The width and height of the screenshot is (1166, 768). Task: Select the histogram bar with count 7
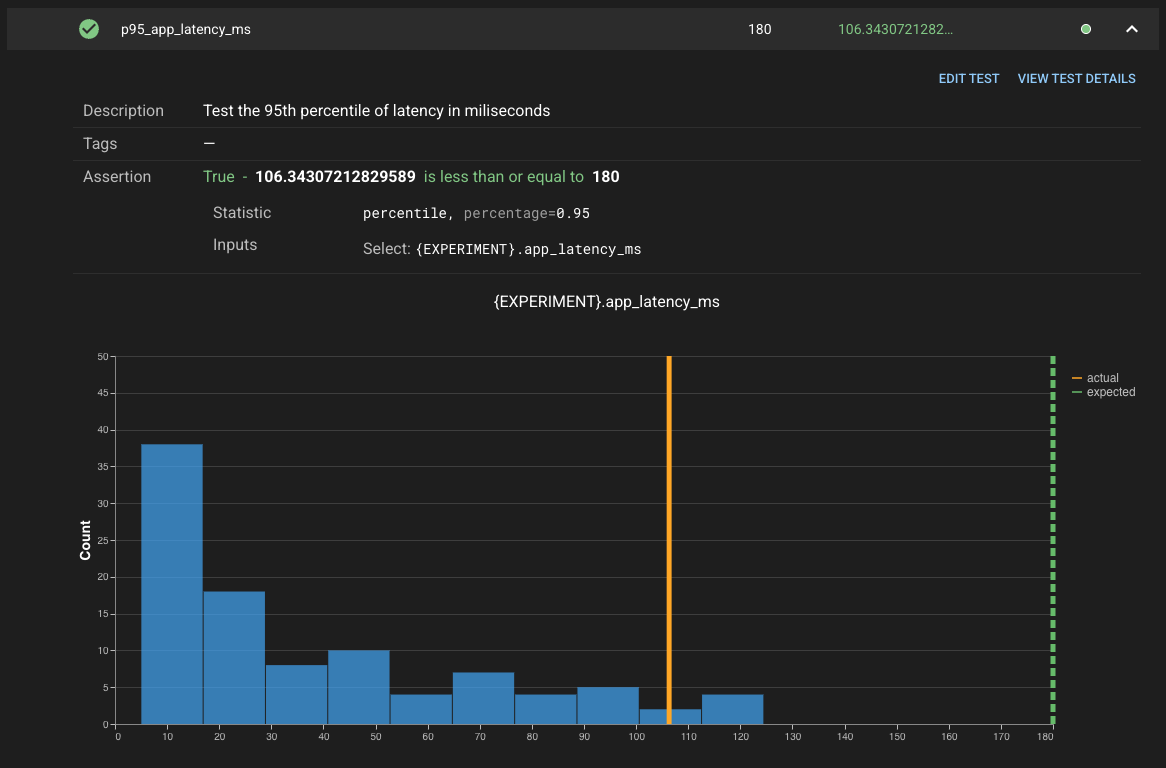pos(483,698)
